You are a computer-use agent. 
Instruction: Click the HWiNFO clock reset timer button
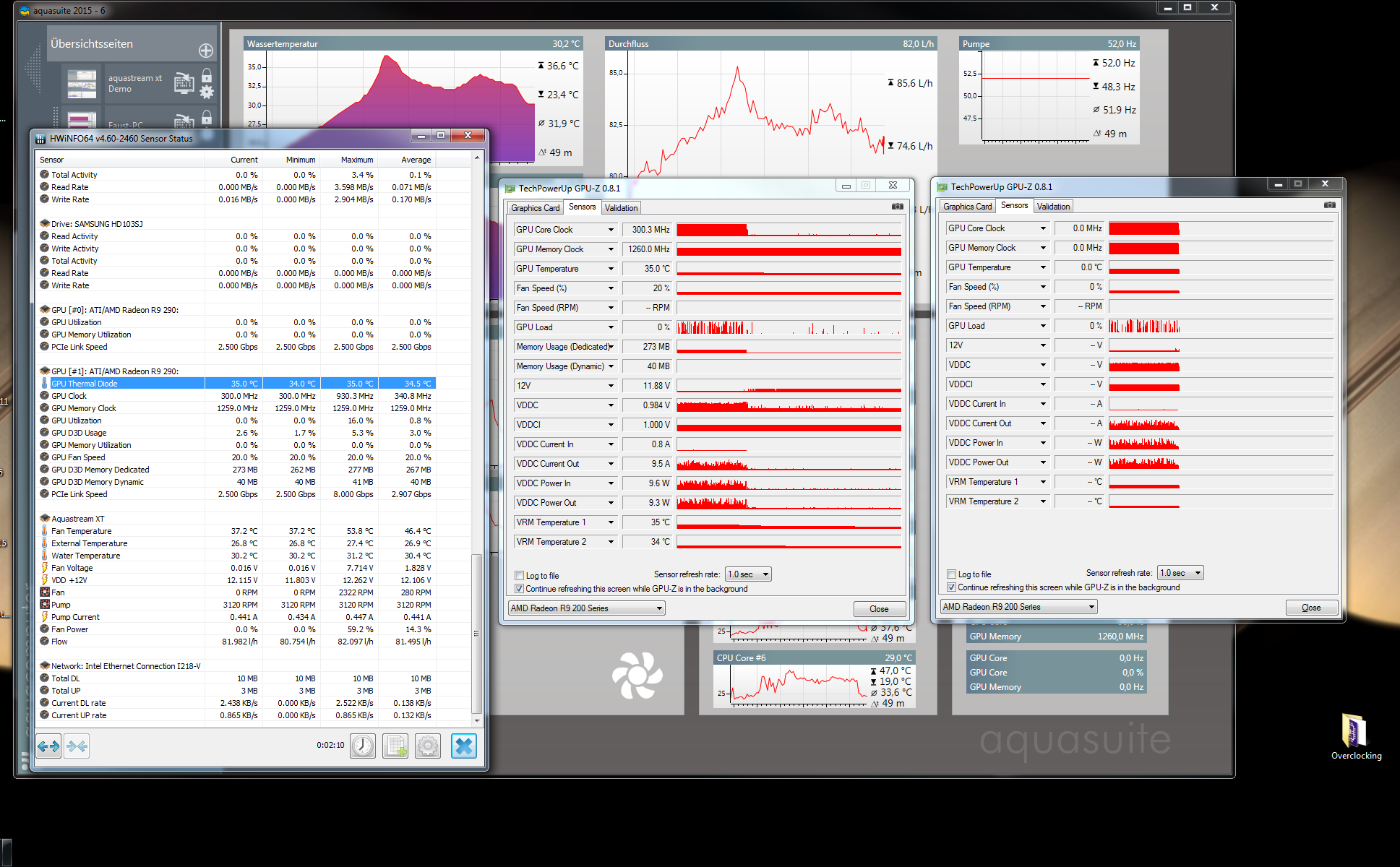tap(363, 746)
